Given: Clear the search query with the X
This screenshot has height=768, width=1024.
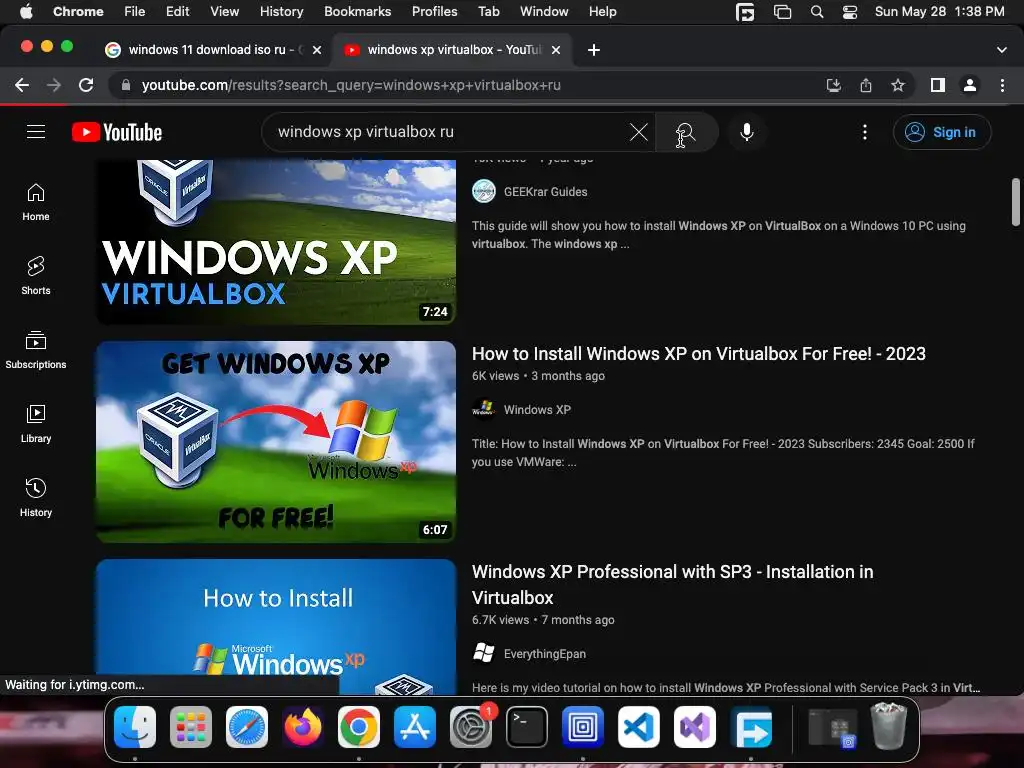Looking at the screenshot, I should 638,132.
